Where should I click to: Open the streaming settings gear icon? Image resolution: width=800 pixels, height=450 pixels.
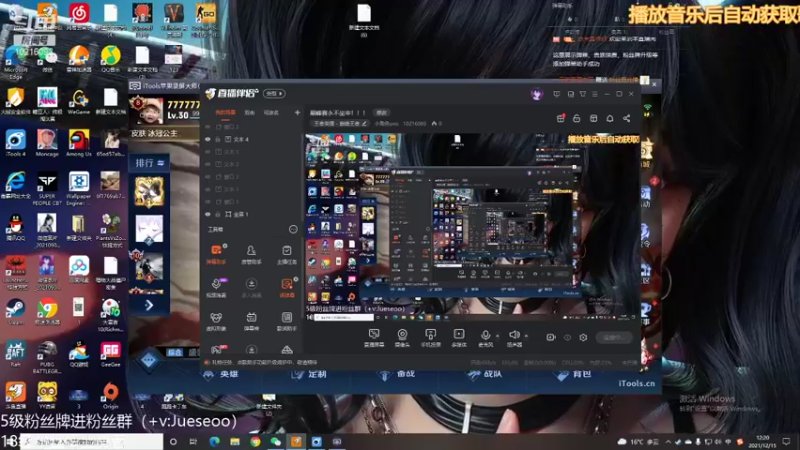pos(583,337)
